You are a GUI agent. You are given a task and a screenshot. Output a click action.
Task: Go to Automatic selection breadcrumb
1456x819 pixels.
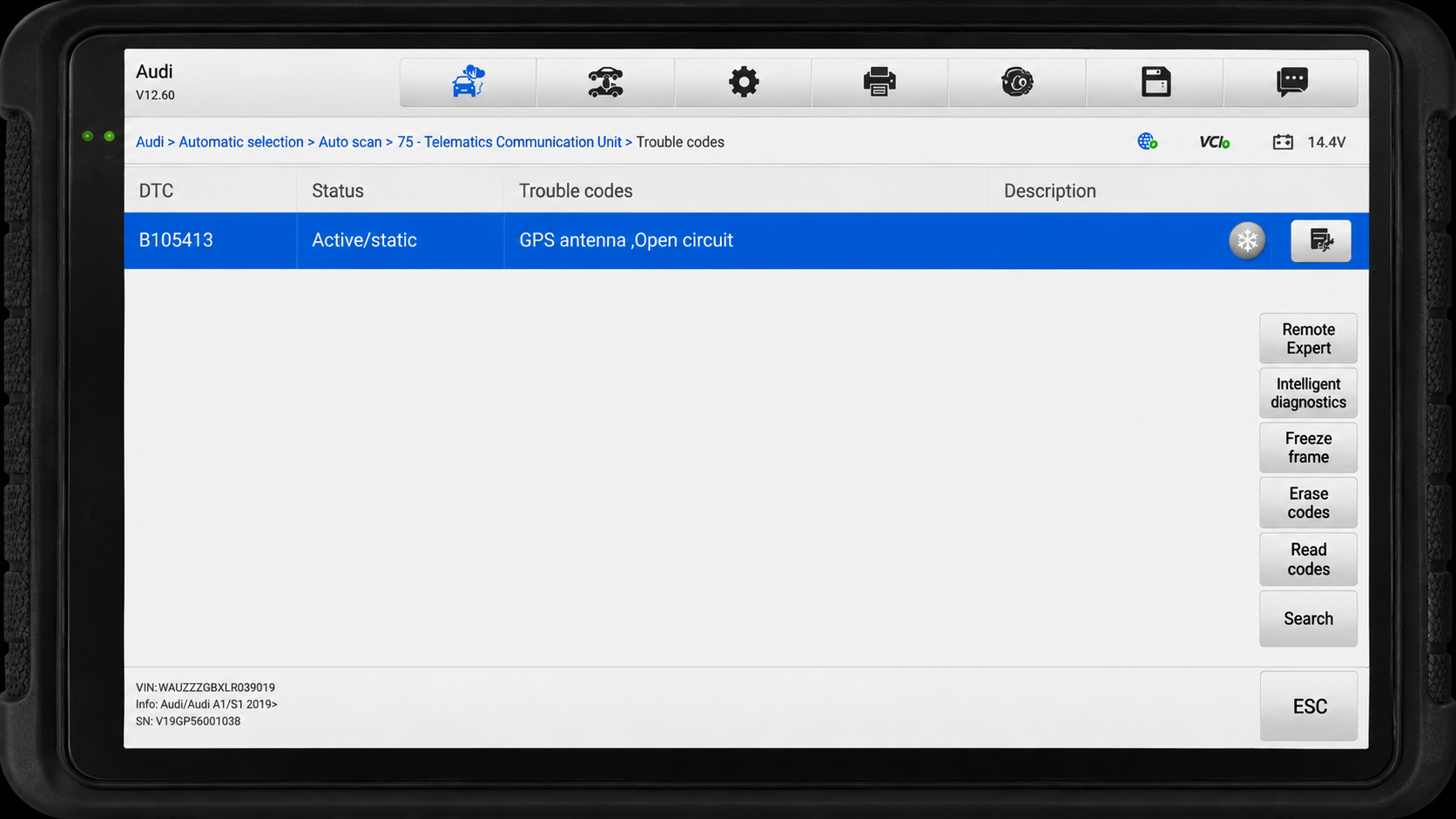[x=241, y=142]
